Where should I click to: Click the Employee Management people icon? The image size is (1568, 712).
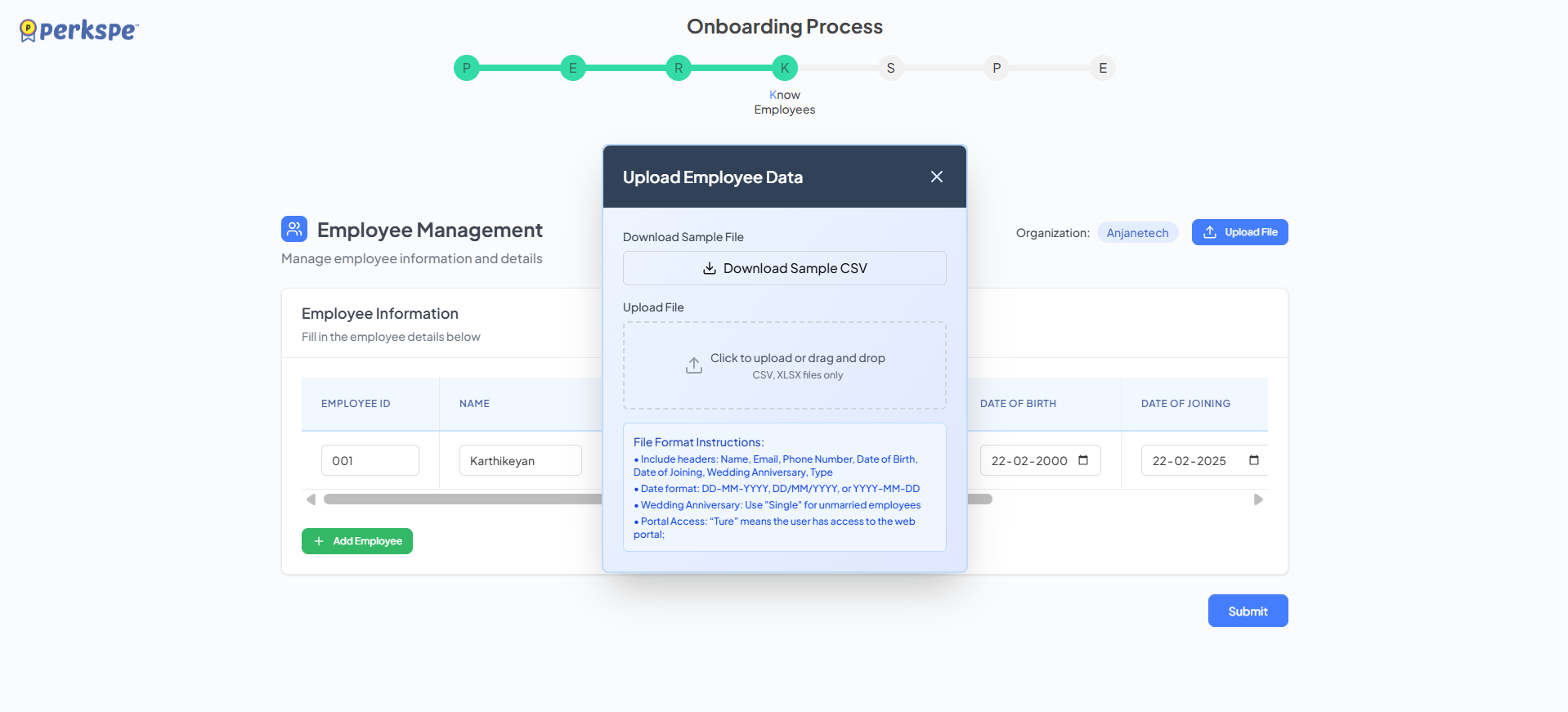[294, 229]
